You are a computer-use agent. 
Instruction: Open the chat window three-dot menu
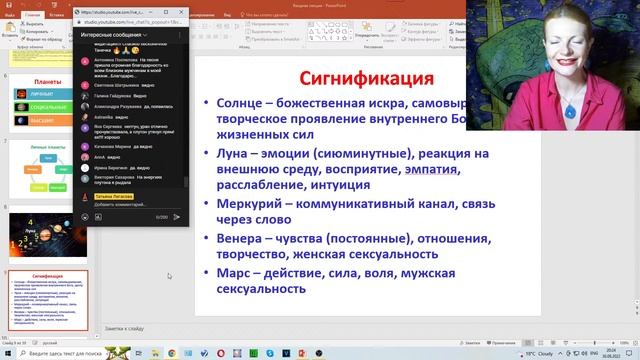pos(180,36)
